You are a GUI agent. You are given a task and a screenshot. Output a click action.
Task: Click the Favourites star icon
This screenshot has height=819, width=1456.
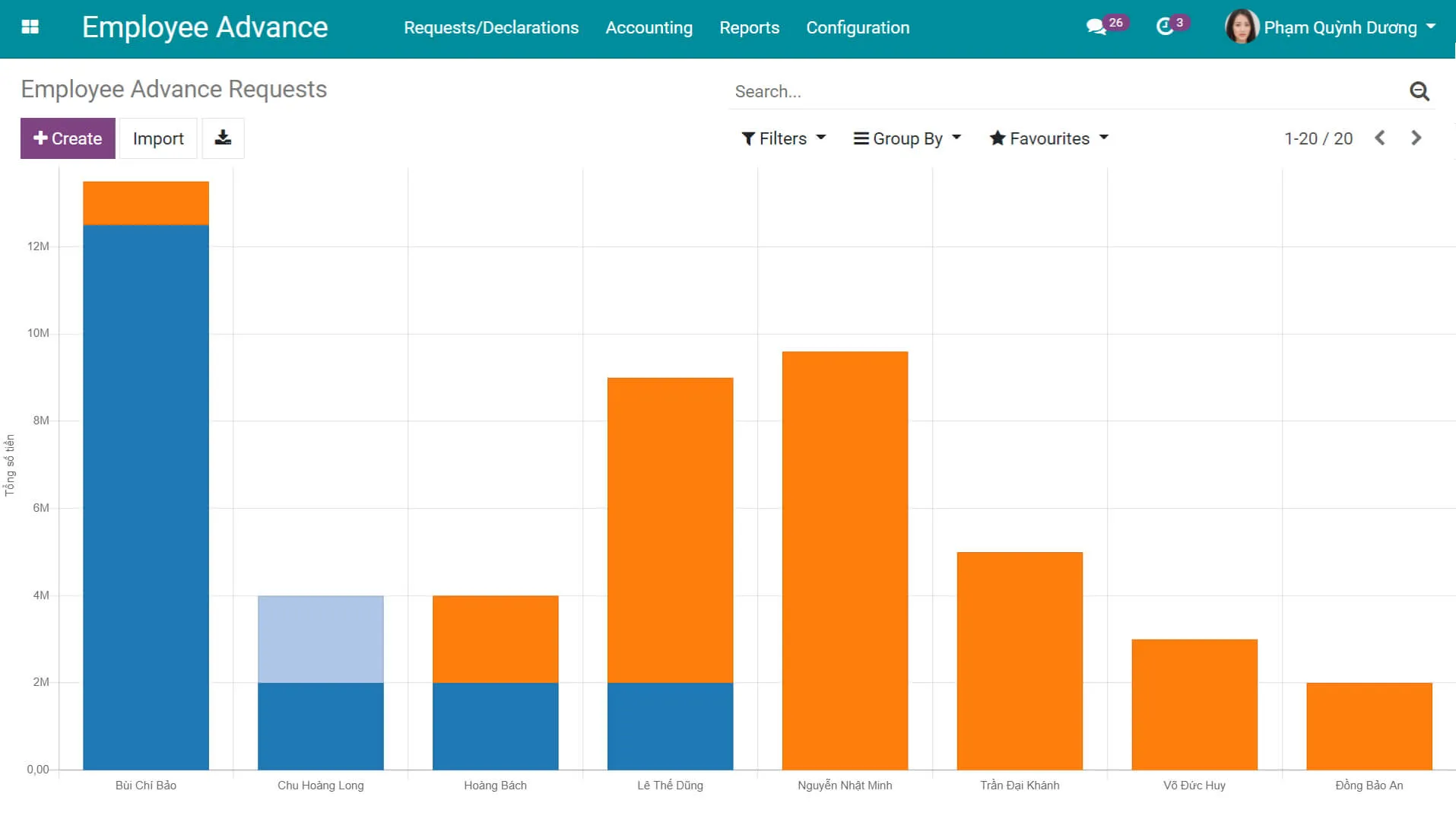point(997,138)
